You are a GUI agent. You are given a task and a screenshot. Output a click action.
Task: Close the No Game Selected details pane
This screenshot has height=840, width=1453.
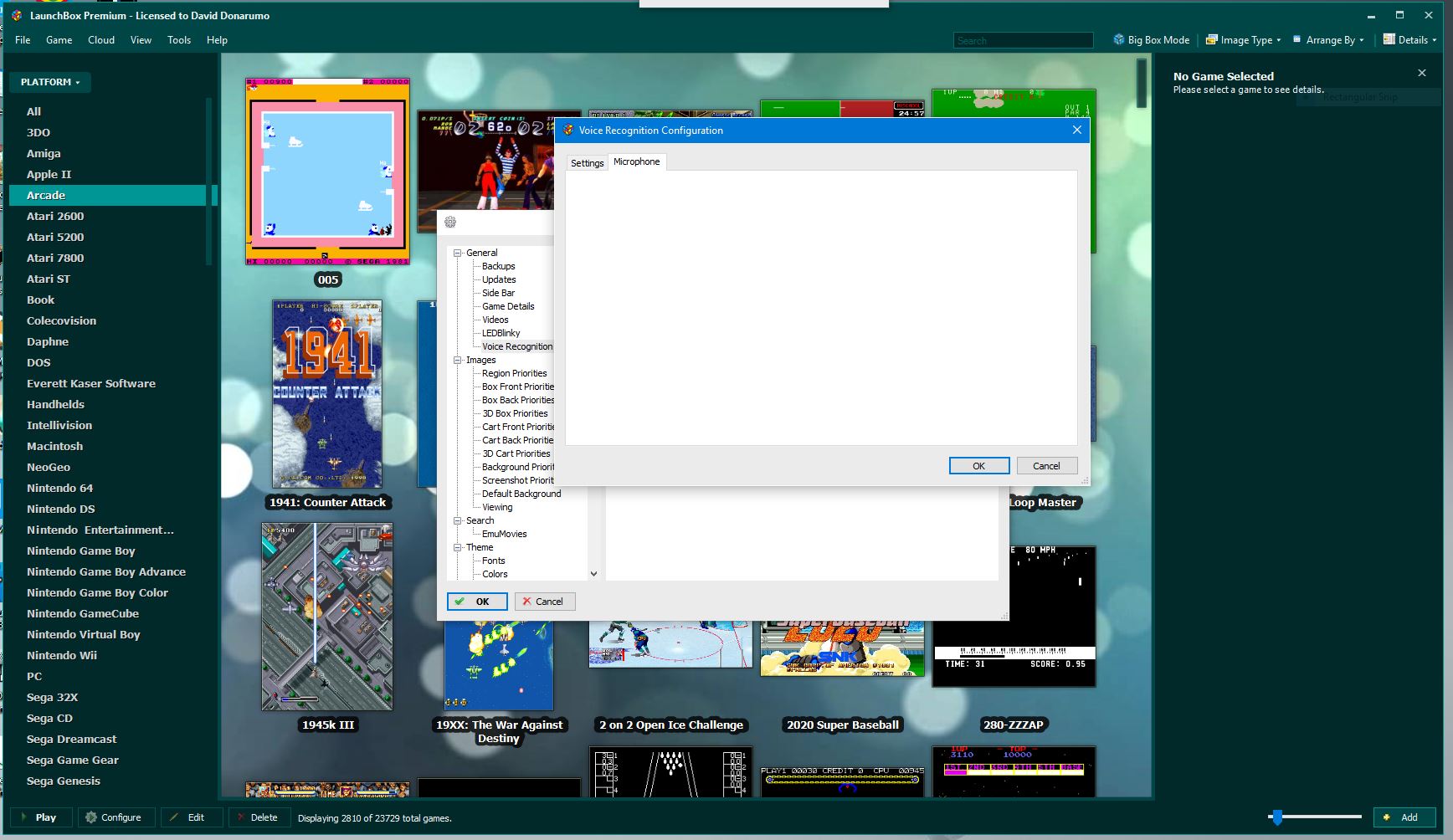[x=1421, y=74]
